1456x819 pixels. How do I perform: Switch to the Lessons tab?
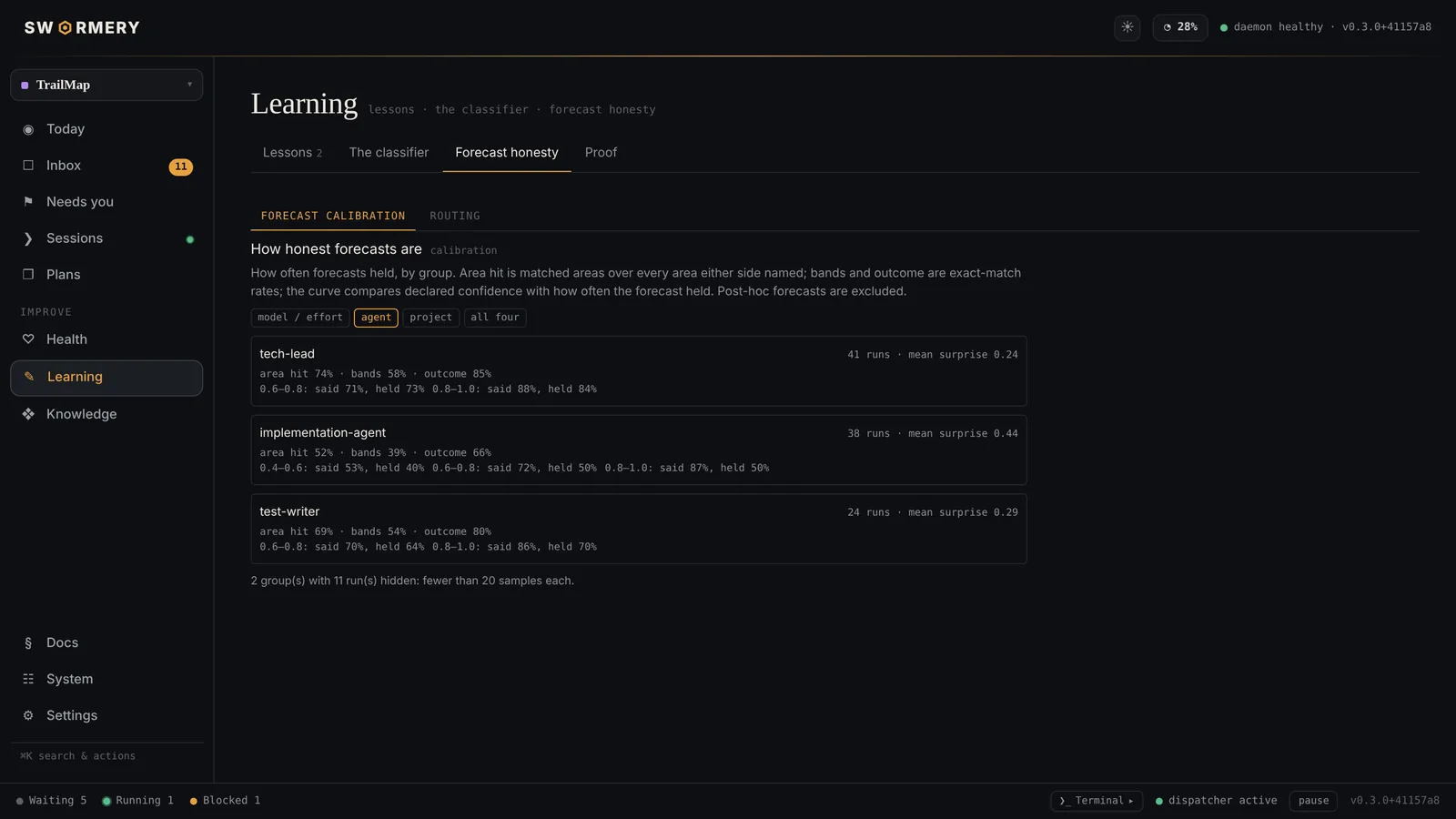[293, 153]
